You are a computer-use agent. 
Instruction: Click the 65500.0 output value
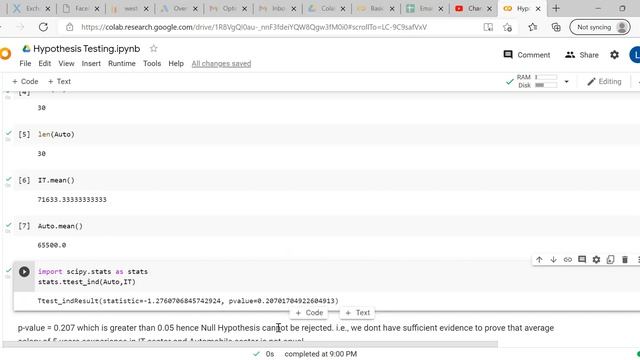click(x=52, y=245)
